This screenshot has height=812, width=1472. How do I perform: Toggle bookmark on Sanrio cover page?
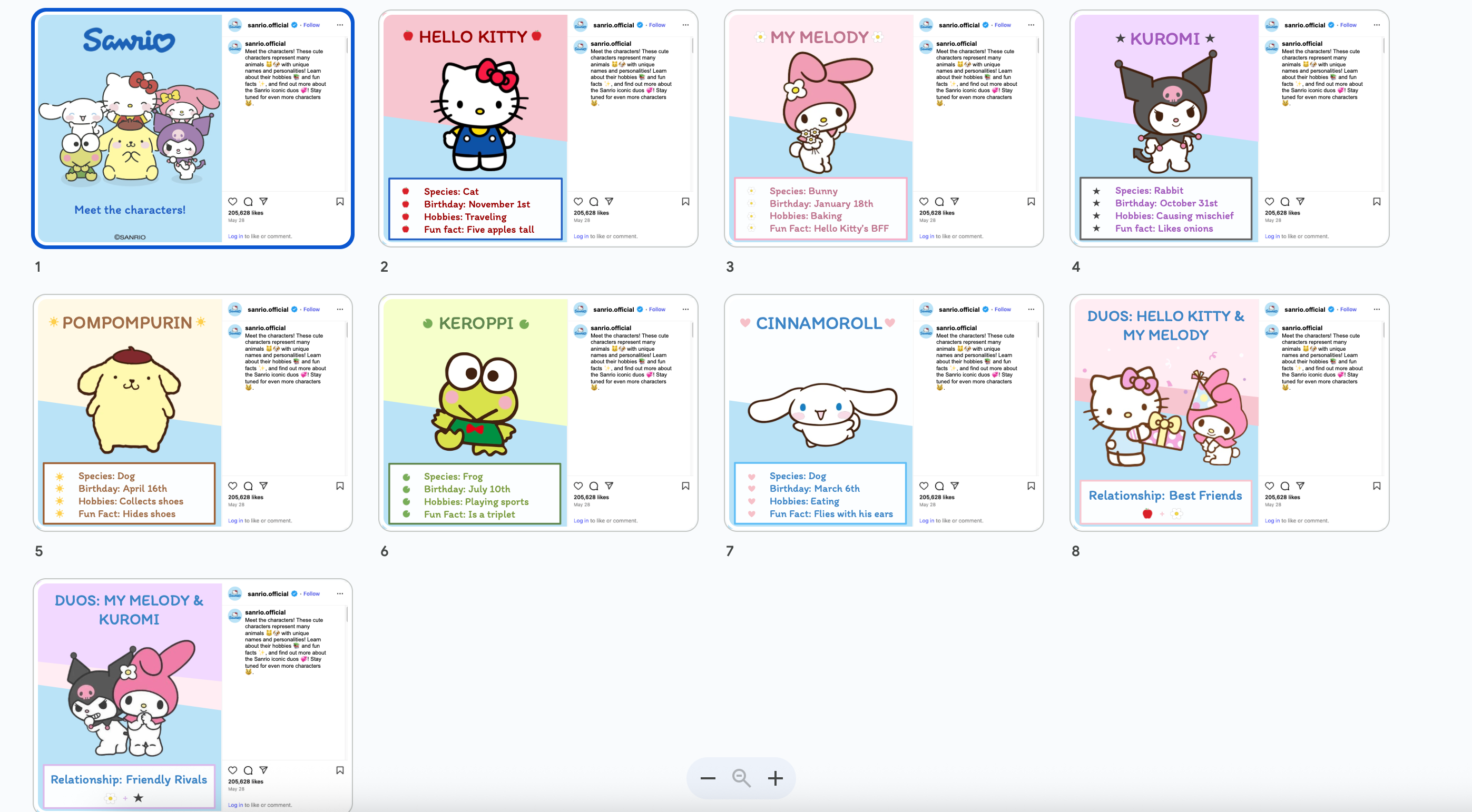tap(340, 202)
